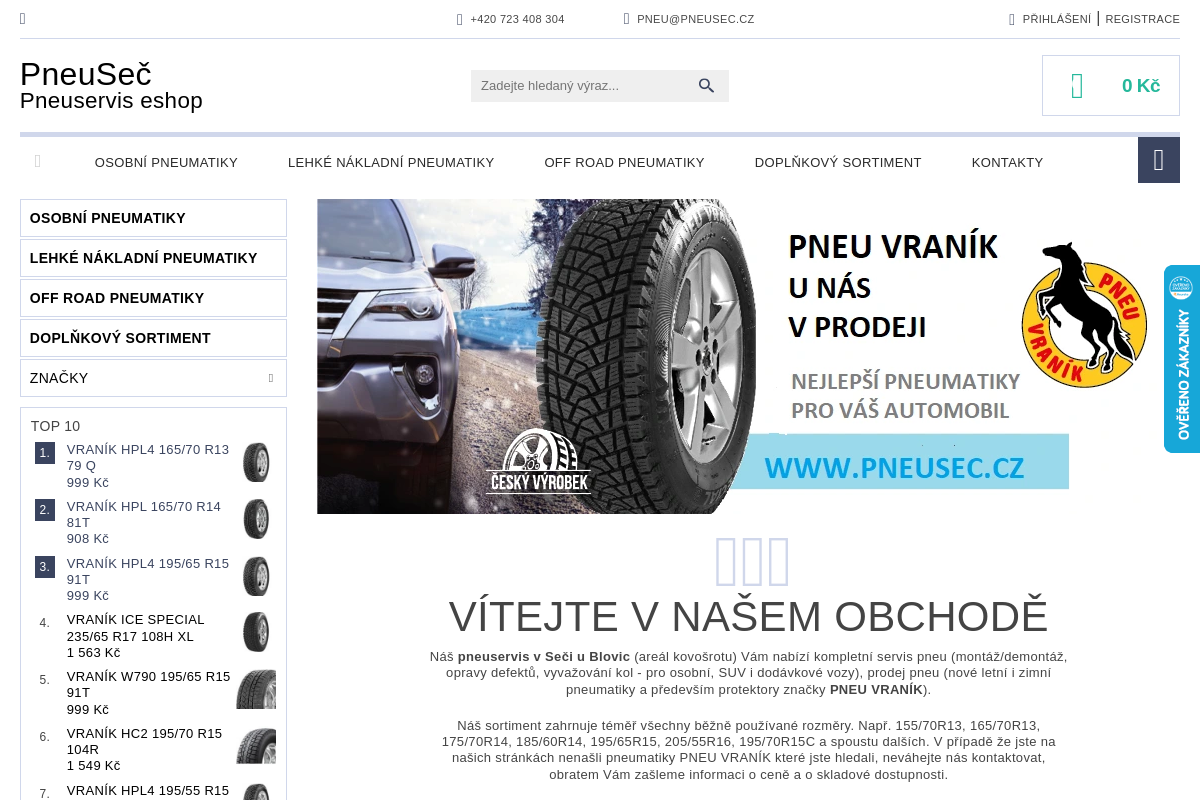
Task: Open Osobní pneumatiky in the top menu
Action: click(166, 162)
